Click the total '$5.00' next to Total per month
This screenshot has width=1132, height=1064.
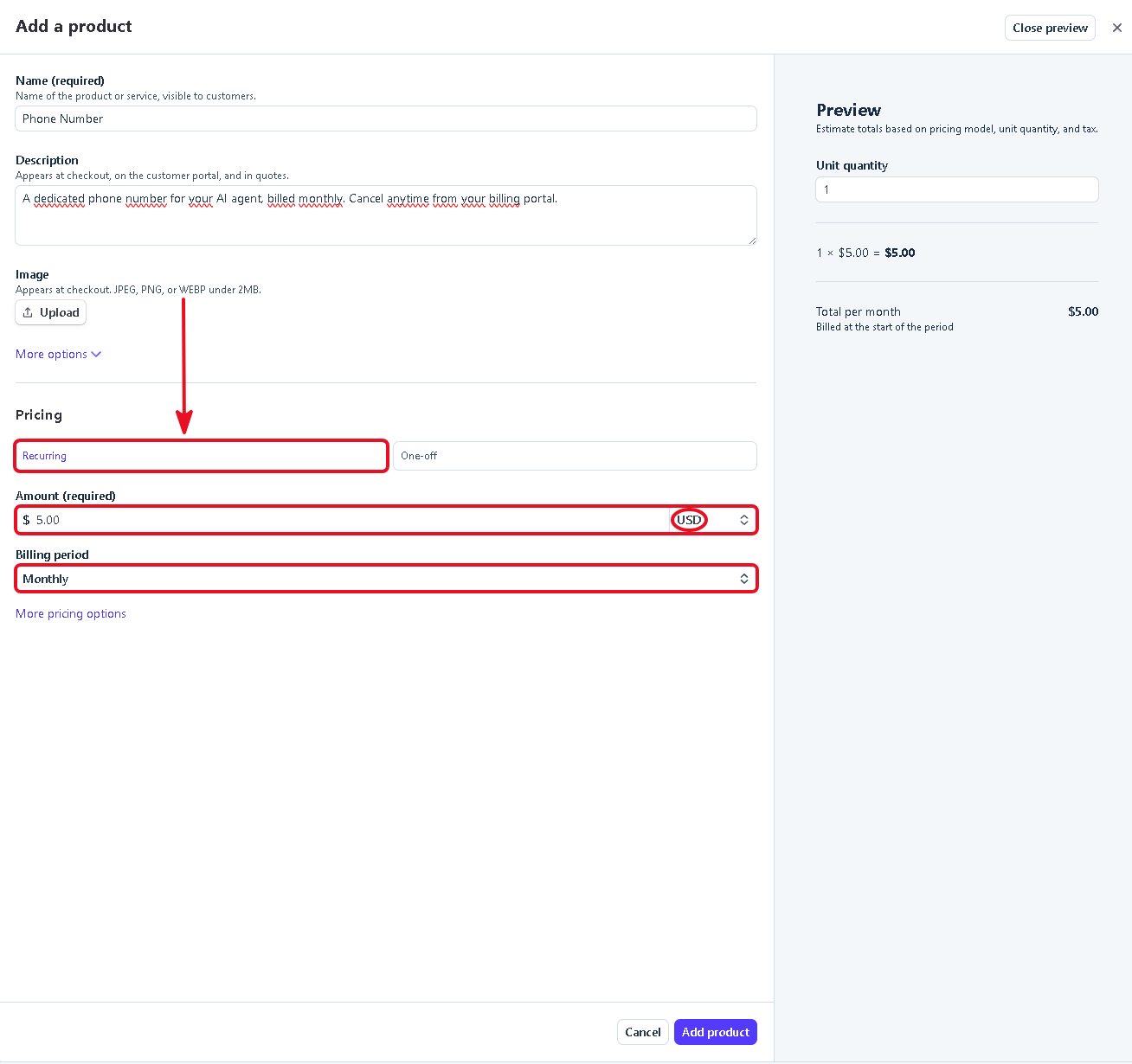(x=1083, y=311)
